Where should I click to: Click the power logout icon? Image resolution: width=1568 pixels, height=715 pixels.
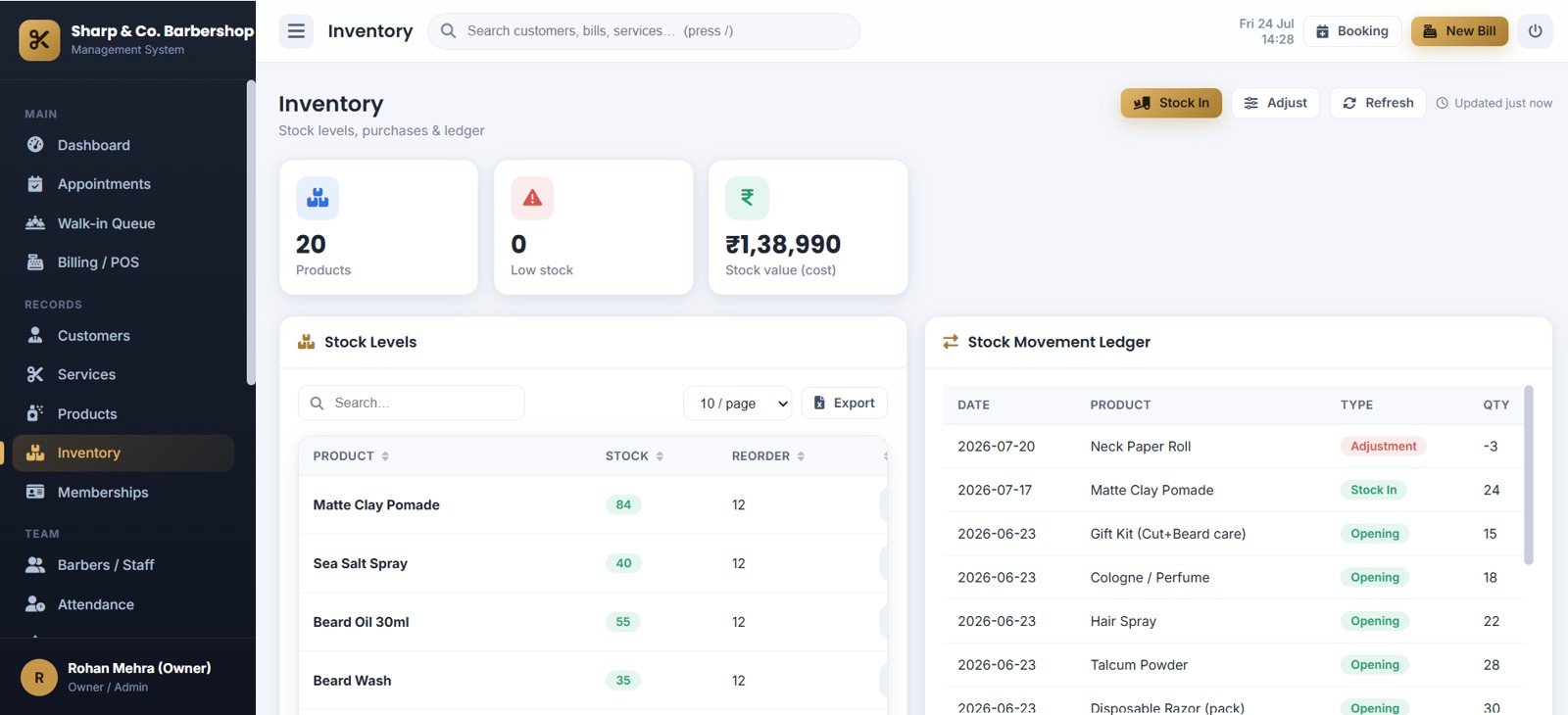click(1535, 31)
